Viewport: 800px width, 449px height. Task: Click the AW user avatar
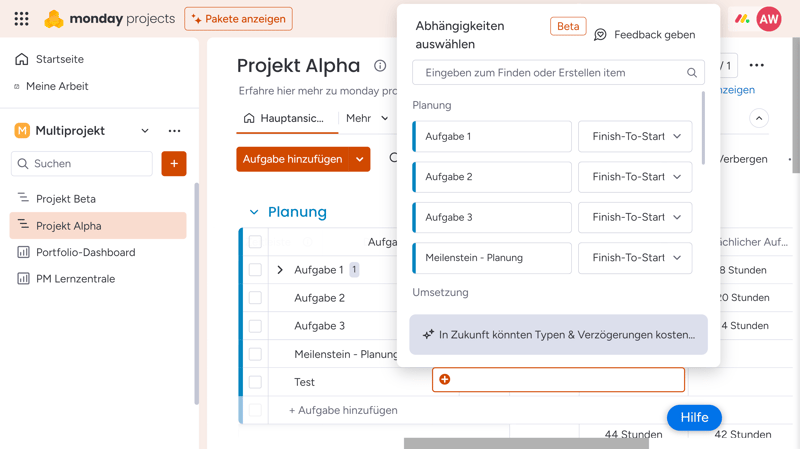click(x=769, y=19)
